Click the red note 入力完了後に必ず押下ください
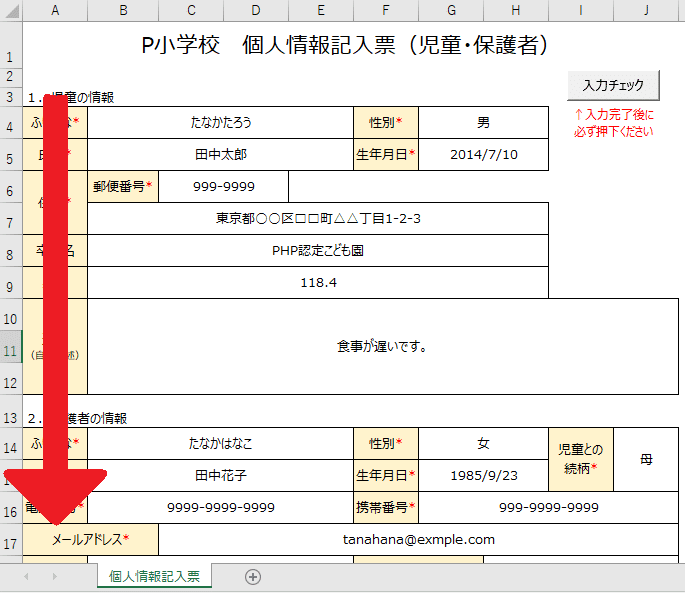This screenshot has width=685, height=593. click(613, 123)
